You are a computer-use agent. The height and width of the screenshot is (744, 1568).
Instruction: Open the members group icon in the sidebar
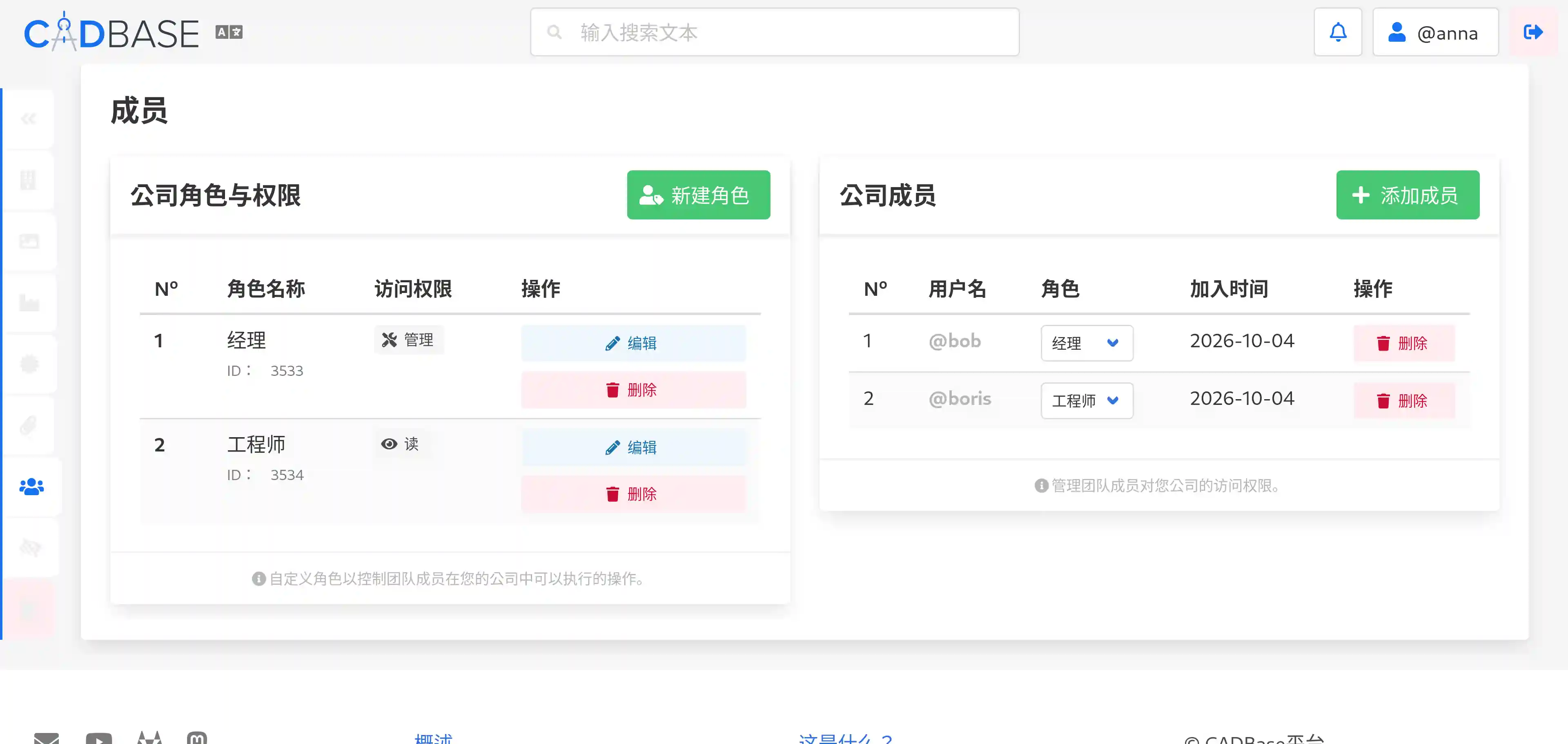(x=32, y=487)
